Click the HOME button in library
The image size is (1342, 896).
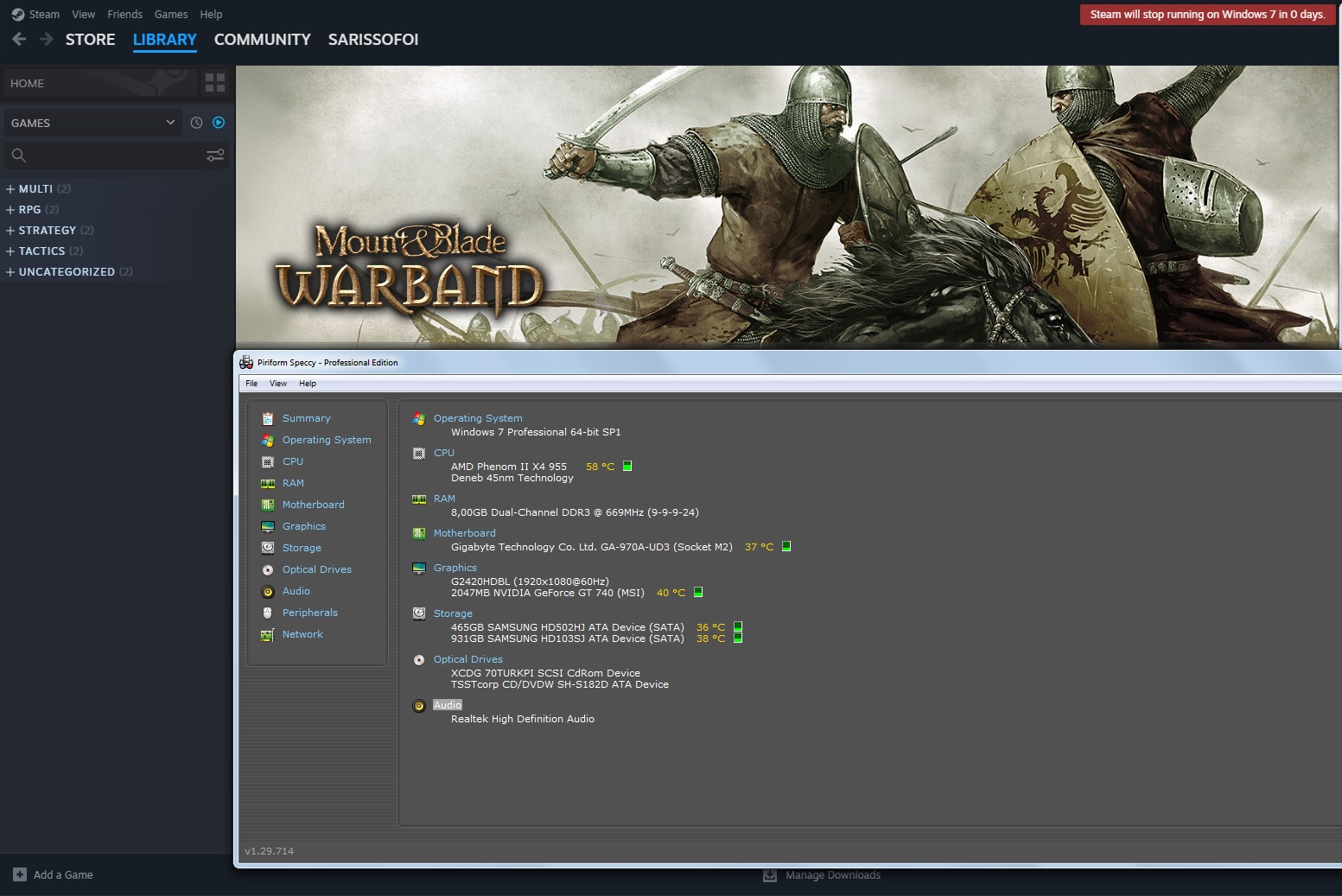click(x=100, y=83)
